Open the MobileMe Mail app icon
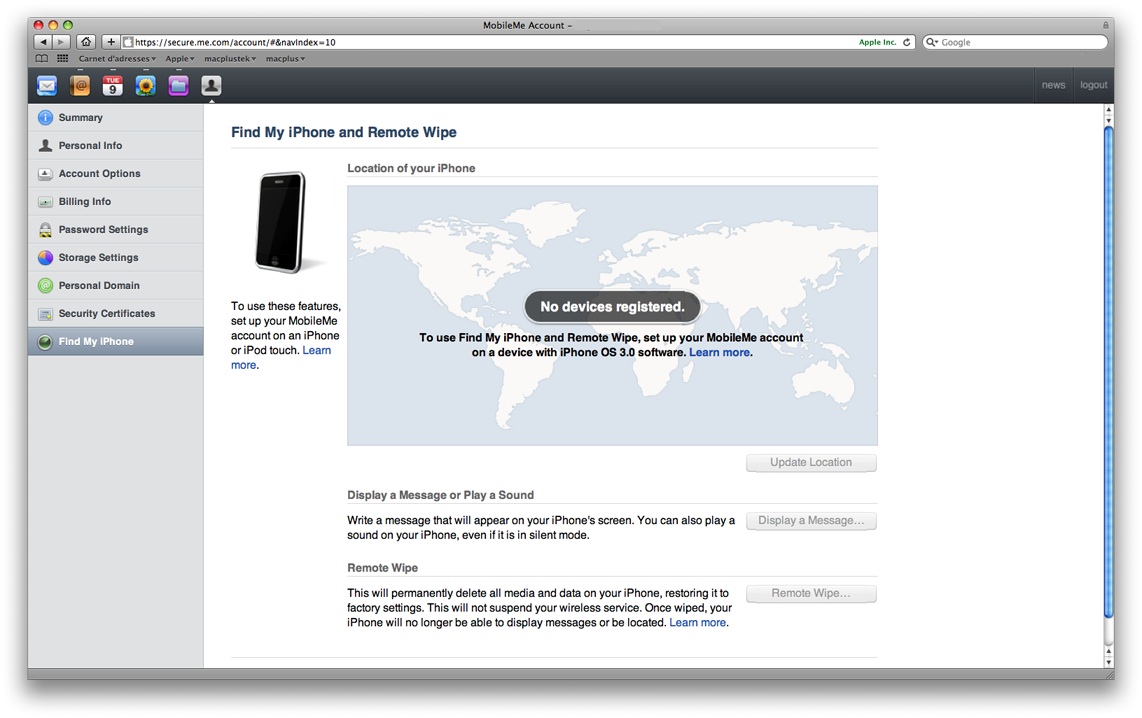 click(x=47, y=86)
